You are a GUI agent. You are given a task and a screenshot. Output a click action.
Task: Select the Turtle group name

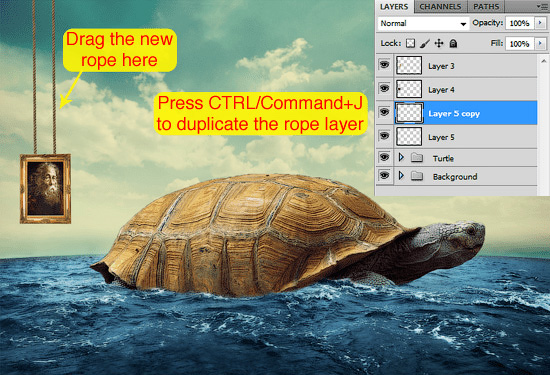(x=443, y=159)
